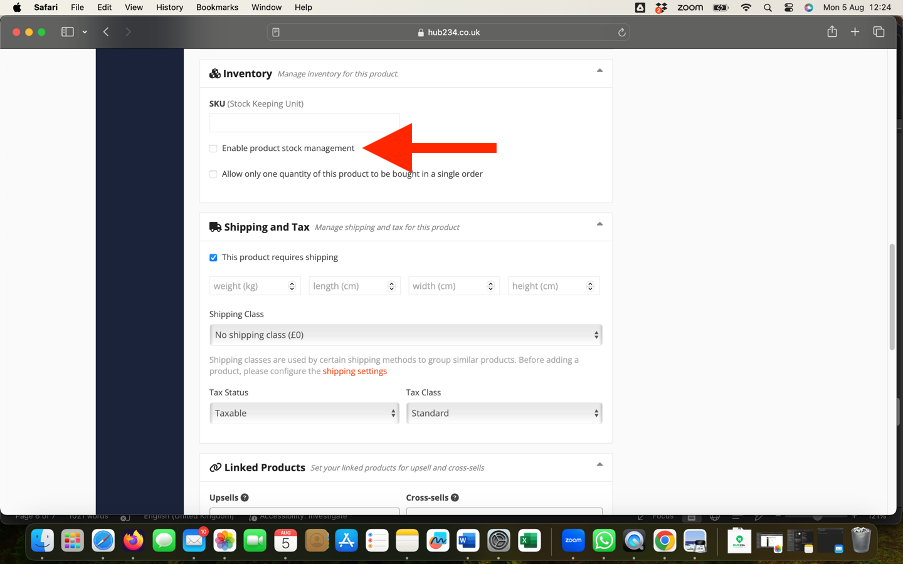The height and width of the screenshot is (564, 904).
Task: Open WhatsApp from the Dock
Action: coord(604,541)
